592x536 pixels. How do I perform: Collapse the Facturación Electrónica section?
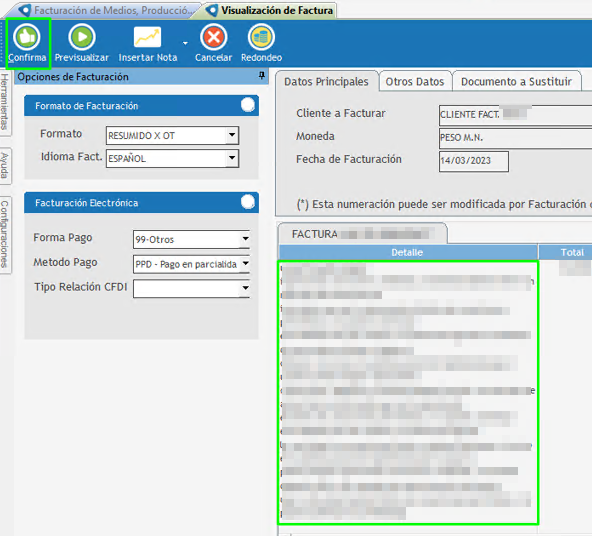(248, 202)
